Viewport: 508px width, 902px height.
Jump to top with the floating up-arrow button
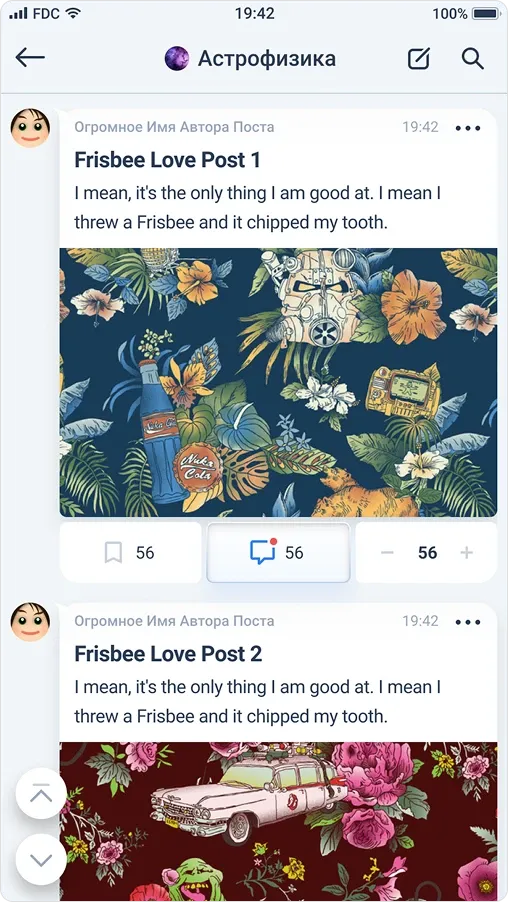pyautogui.click(x=41, y=793)
